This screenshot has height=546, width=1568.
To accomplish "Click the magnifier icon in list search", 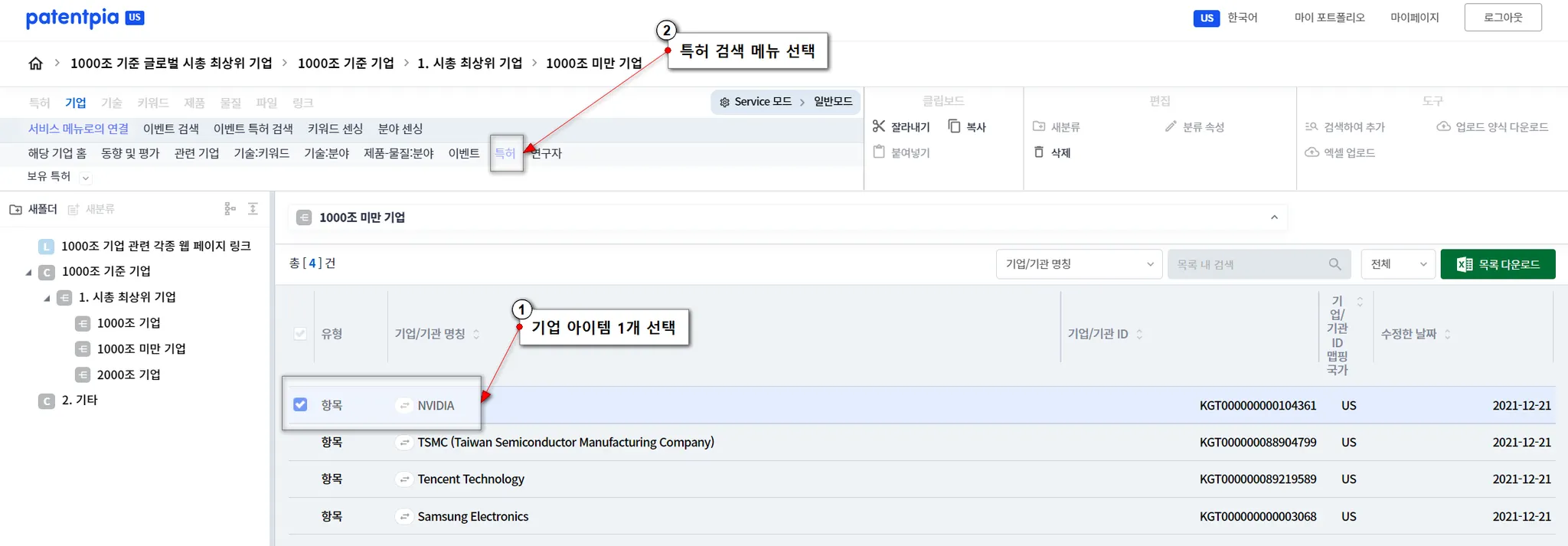I will 1334,264.
